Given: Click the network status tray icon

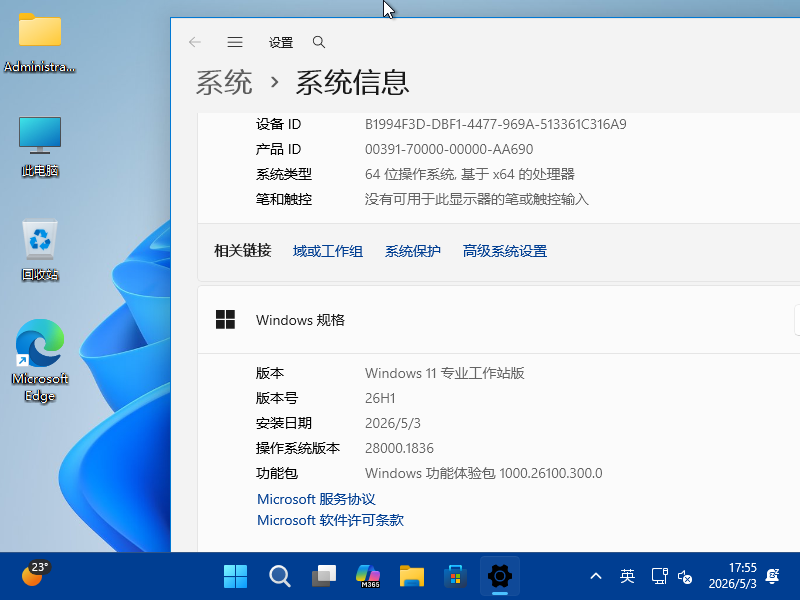Looking at the screenshot, I should tap(660, 577).
